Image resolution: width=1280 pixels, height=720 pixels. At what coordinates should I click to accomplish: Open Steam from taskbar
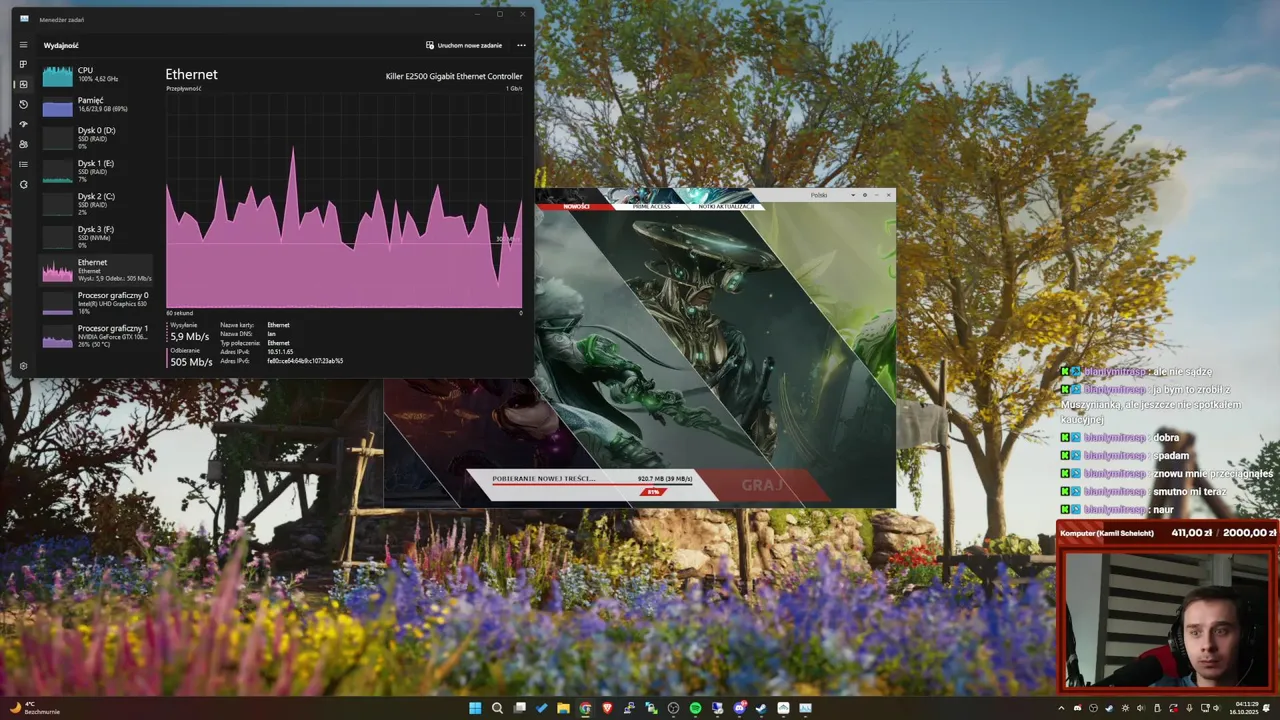pyautogui.click(x=761, y=708)
